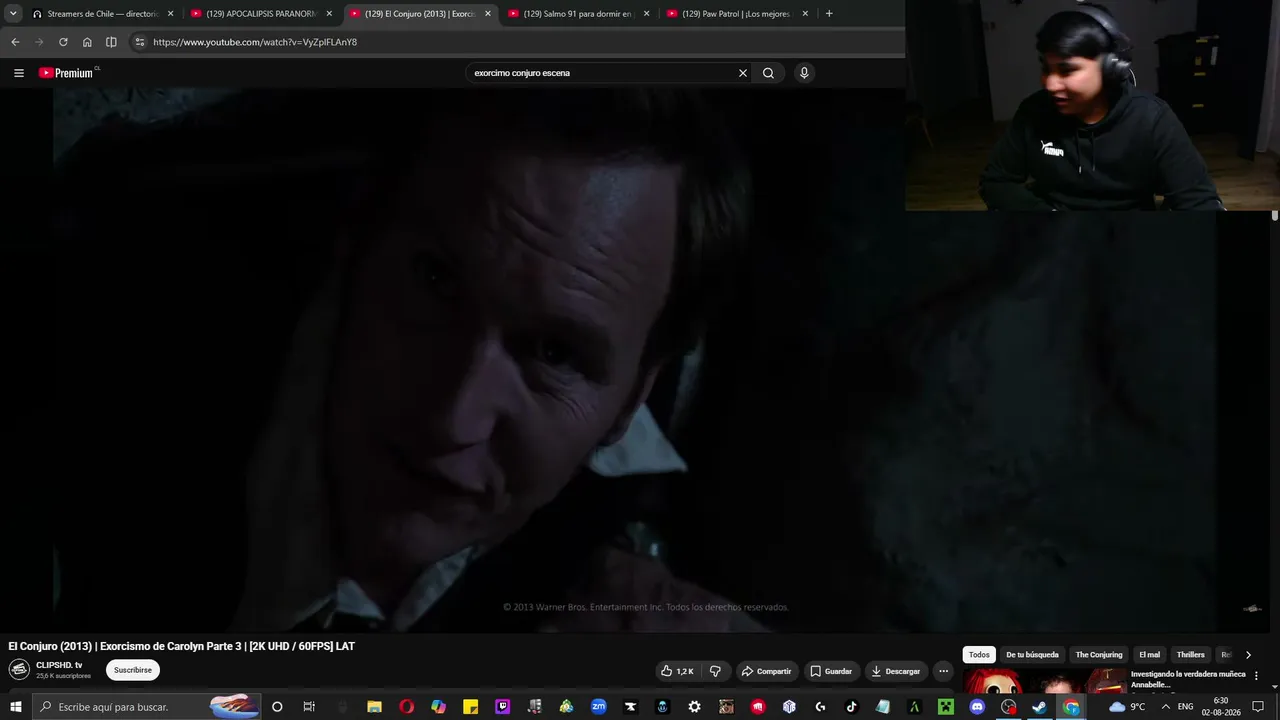This screenshot has height=720, width=1280.
Task: Open Zoom app from taskbar
Action: point(599,707)
